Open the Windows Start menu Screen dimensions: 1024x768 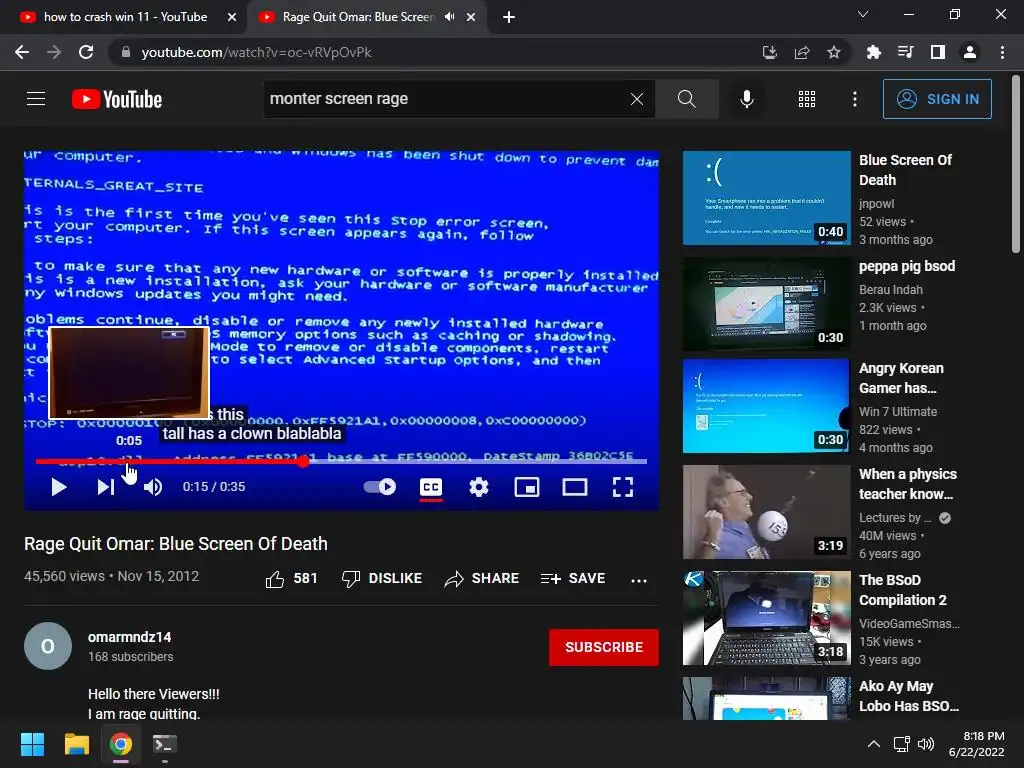(32, 744)
